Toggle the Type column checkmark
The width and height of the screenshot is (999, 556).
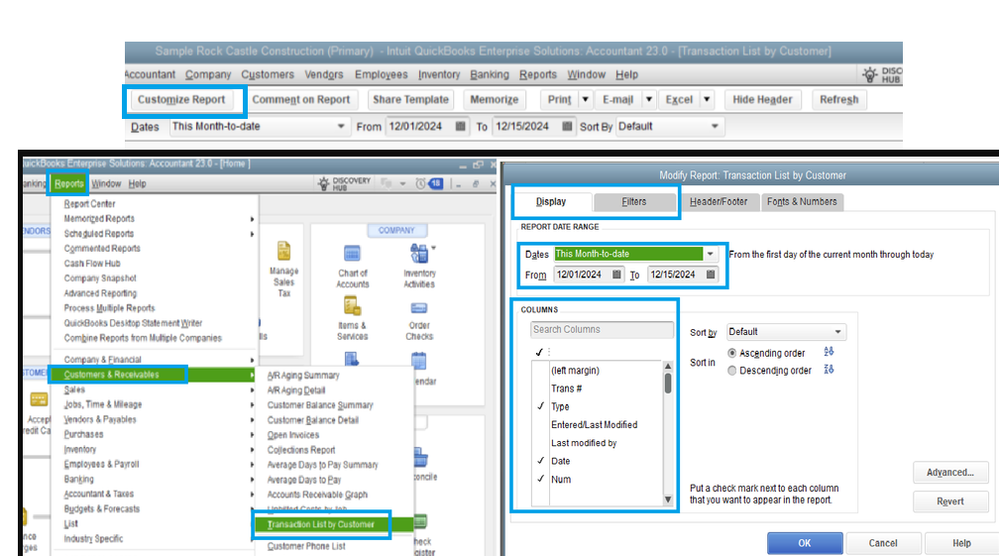pyautogui.click(x=540, y=406)
